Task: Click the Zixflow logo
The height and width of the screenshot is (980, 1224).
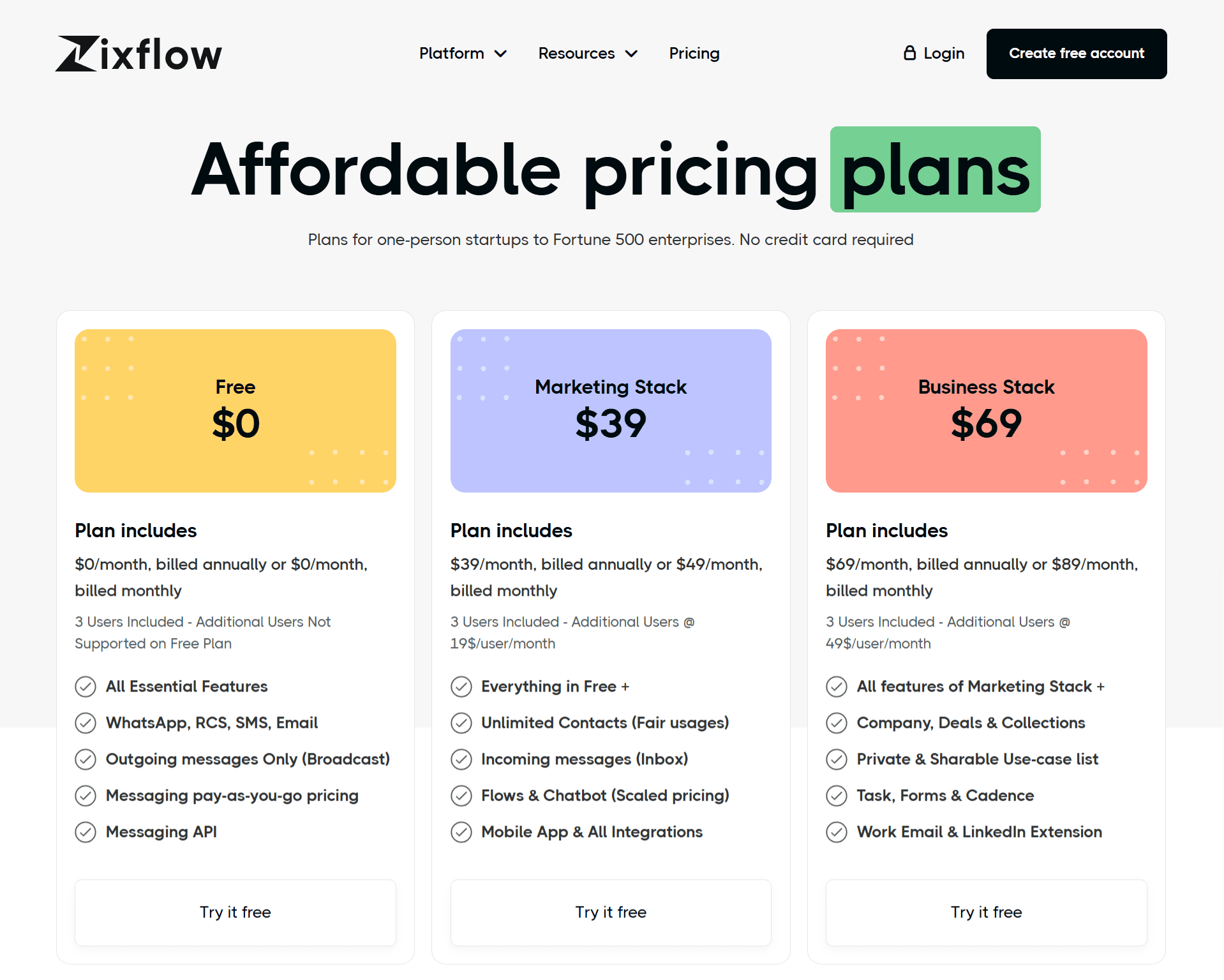Action: 138,54
